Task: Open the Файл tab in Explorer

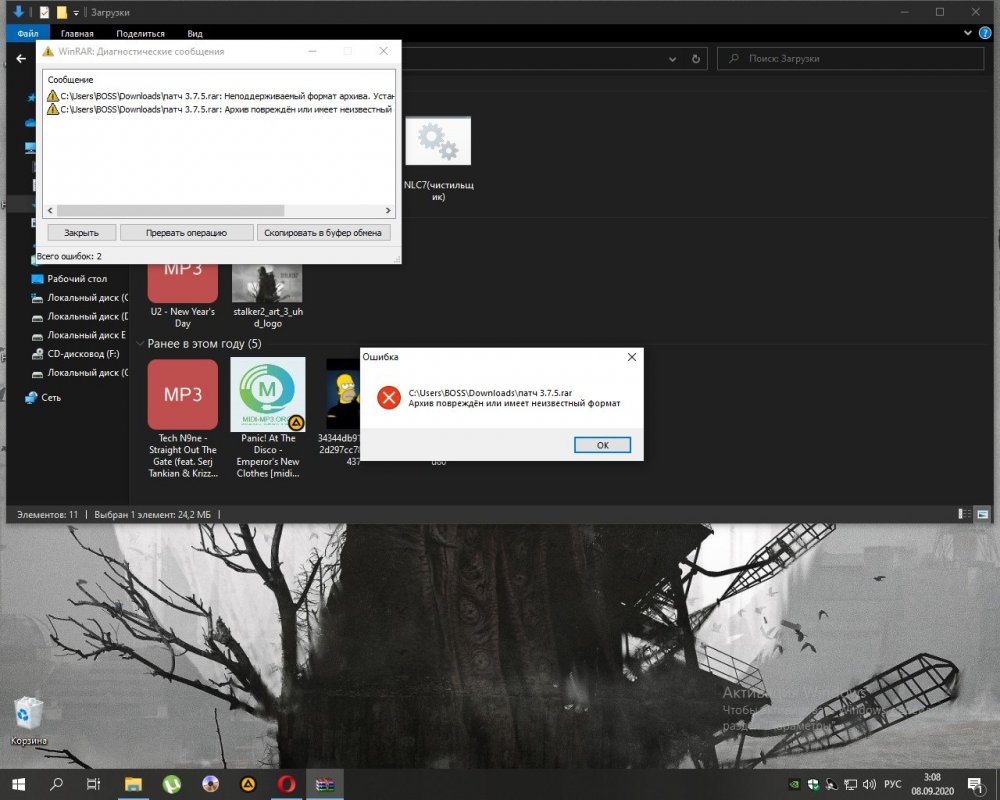Action: [x=28, y=33]
